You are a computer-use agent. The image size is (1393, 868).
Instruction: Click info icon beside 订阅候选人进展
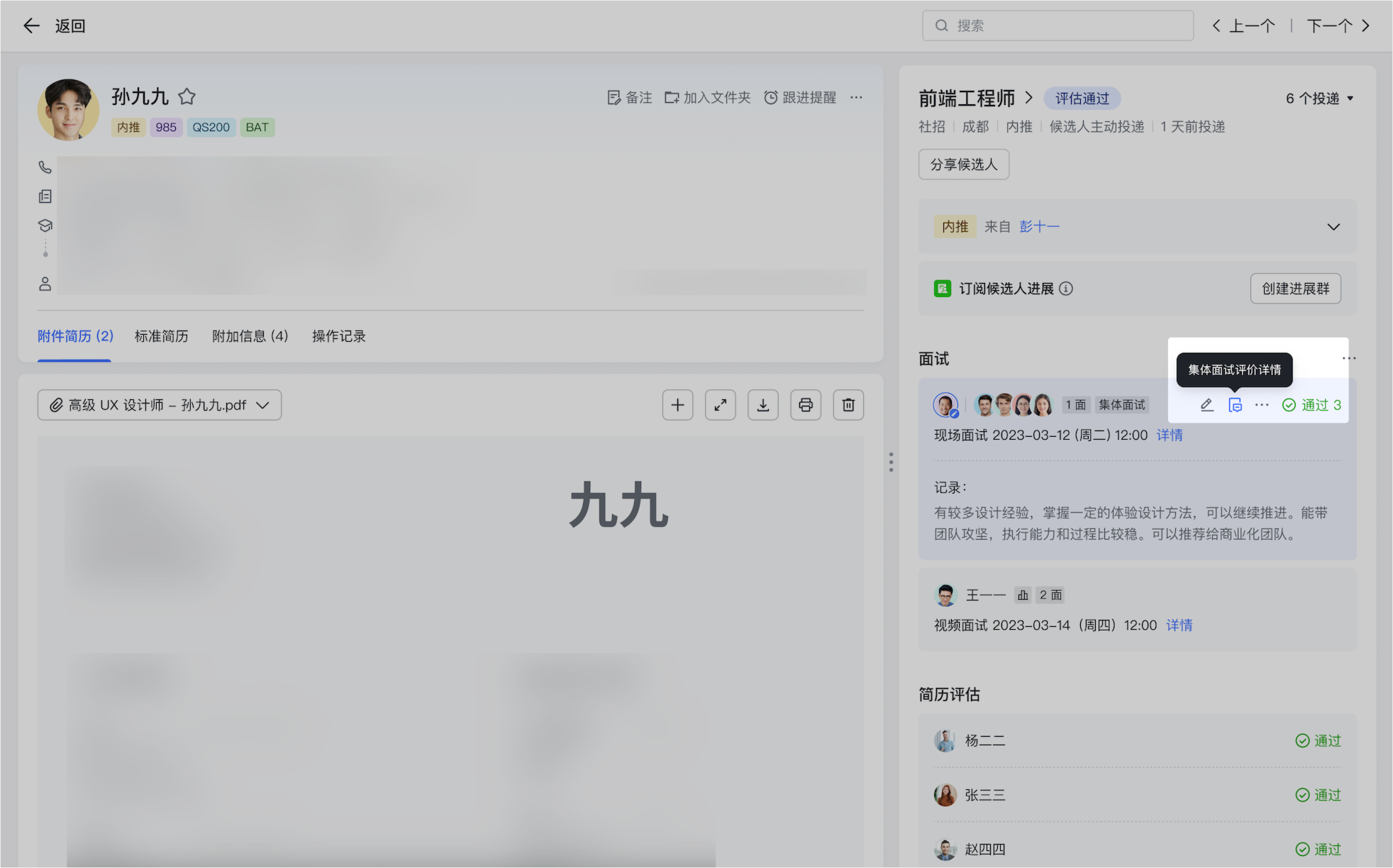pyautogui.click(x=1065, y=289)
